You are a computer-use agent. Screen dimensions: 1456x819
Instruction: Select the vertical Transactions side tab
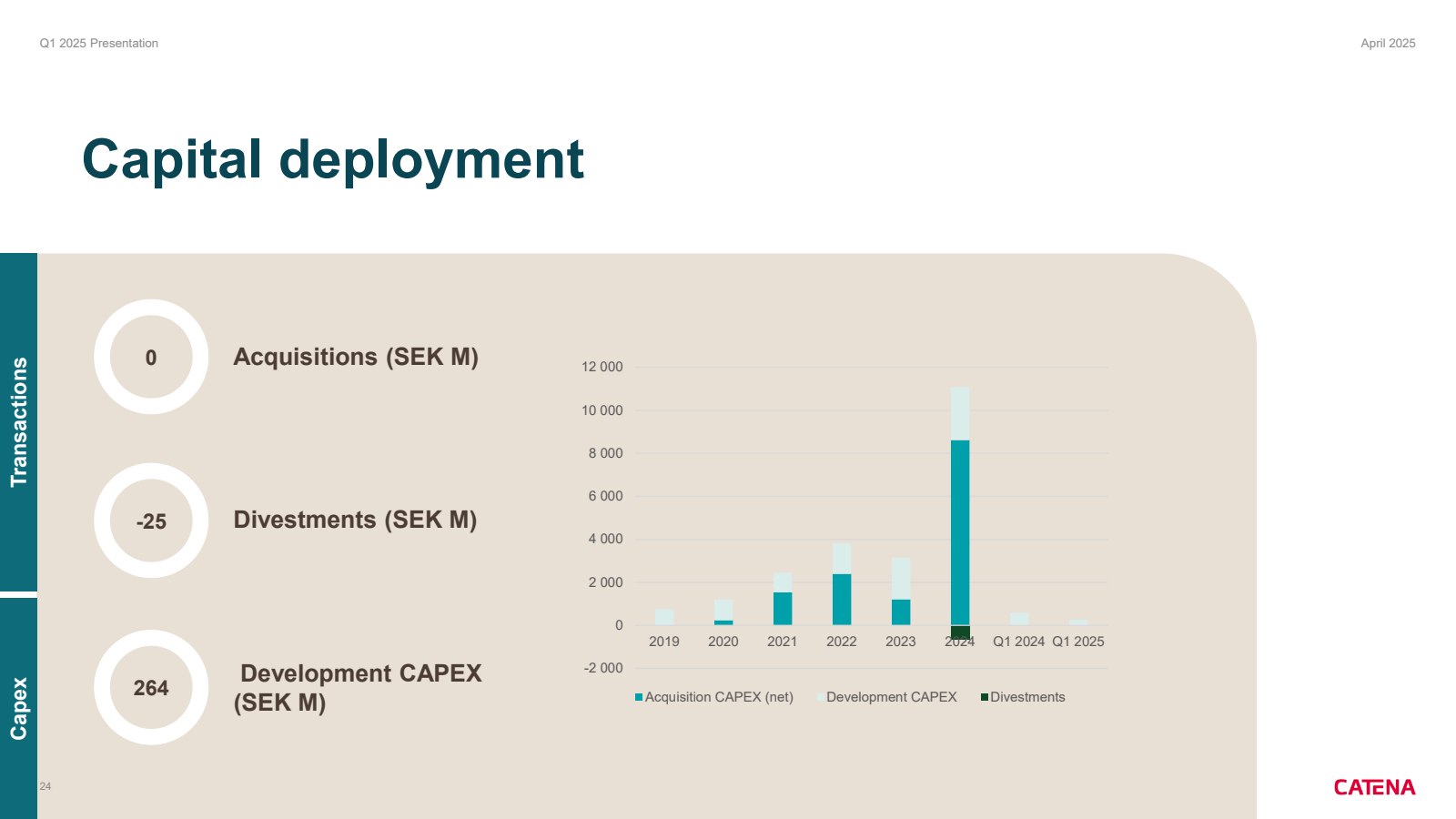tap(18, 421)
